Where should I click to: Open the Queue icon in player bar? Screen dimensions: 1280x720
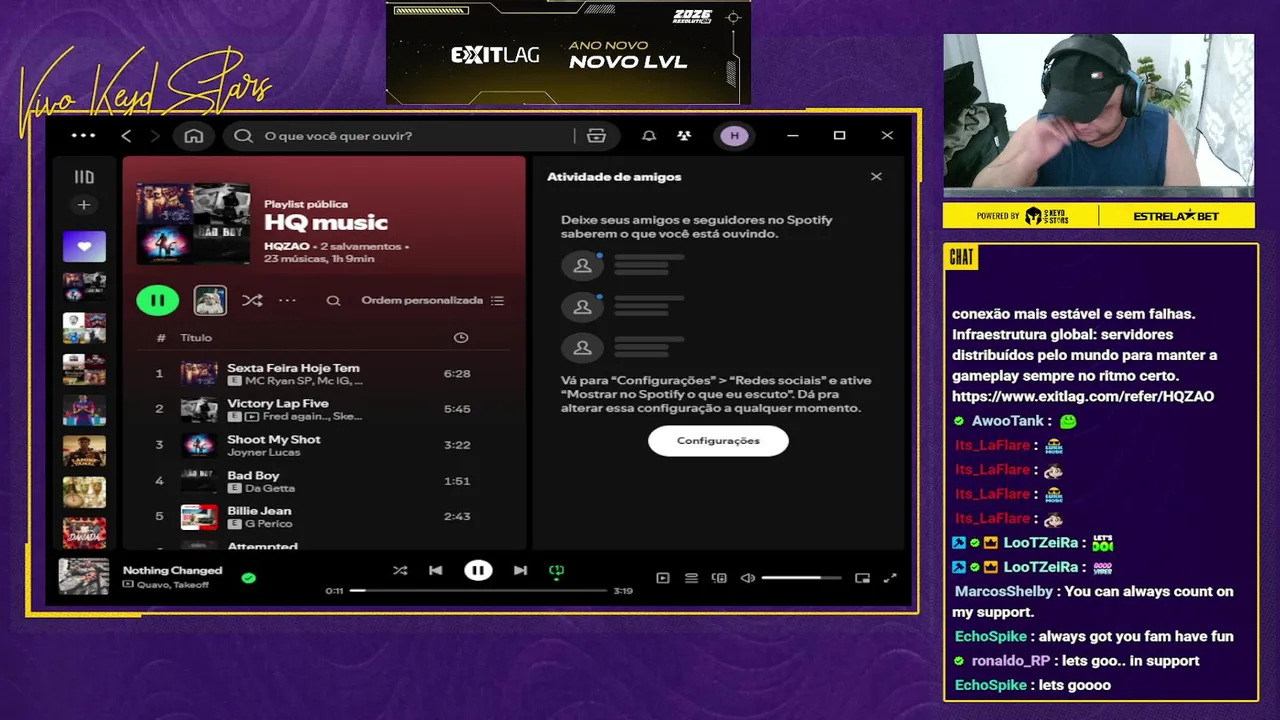(691, 578)
